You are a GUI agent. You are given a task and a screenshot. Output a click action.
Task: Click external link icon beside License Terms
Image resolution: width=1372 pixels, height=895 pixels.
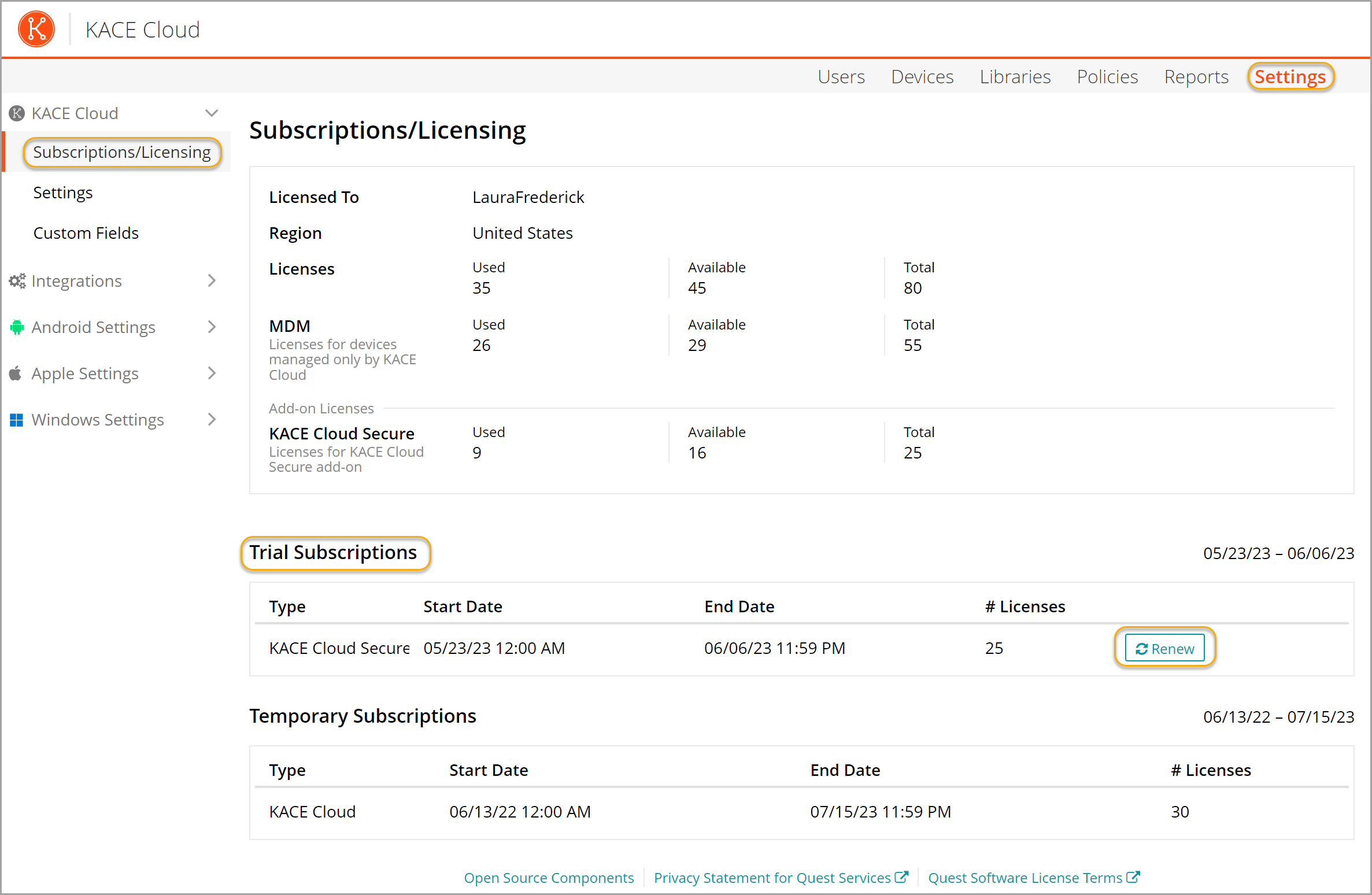(1133, 877)
